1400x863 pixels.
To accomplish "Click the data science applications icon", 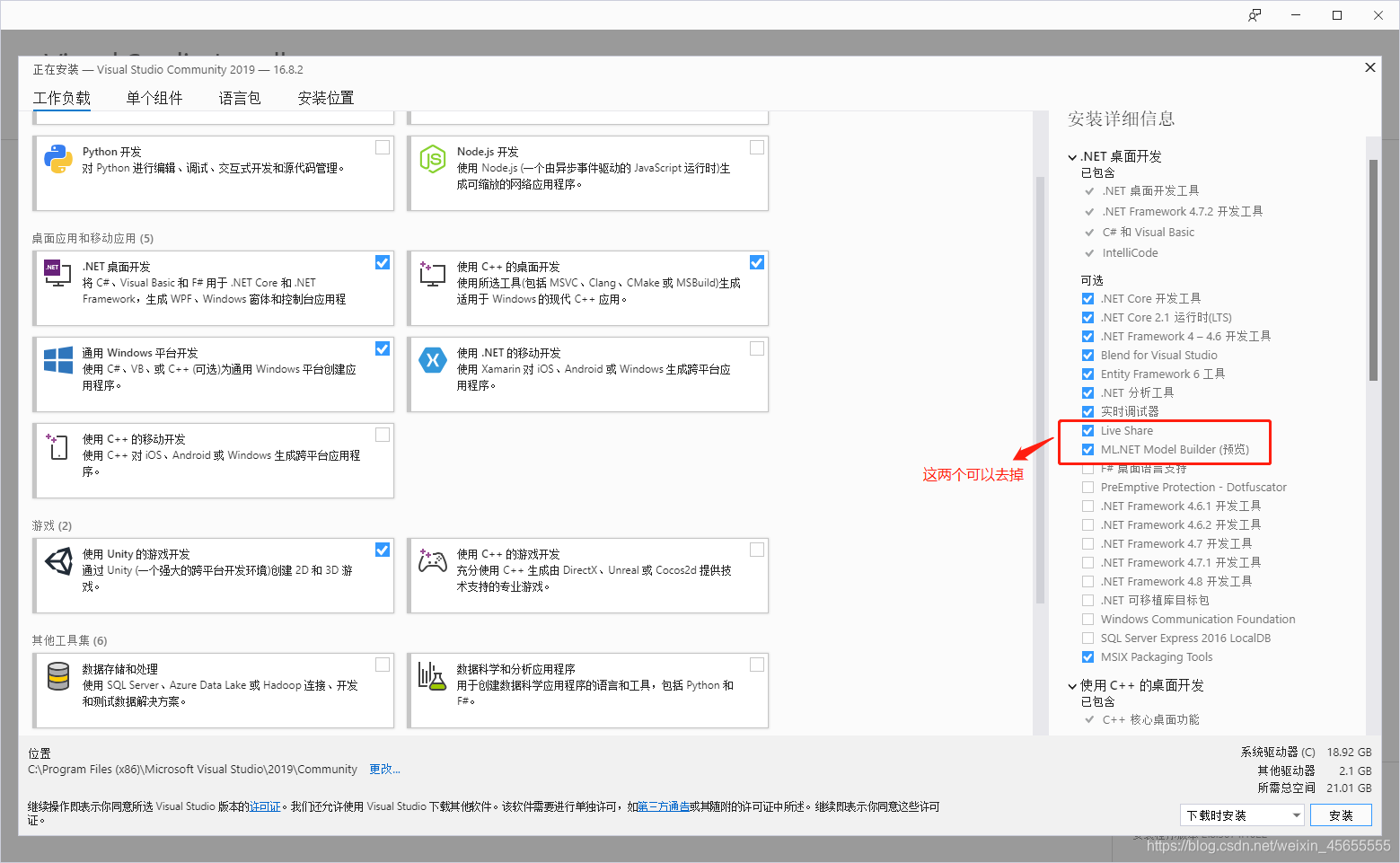I will tap(432, 676).
